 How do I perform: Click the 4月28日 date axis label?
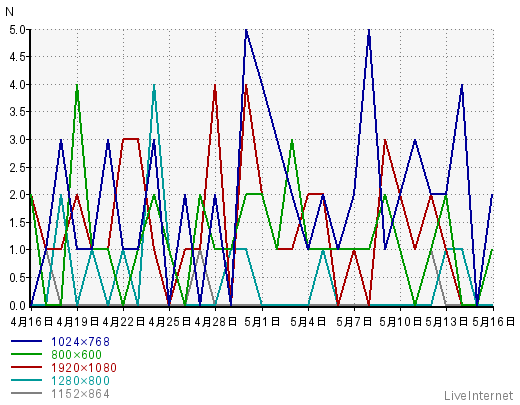click(x=215, y=322)
